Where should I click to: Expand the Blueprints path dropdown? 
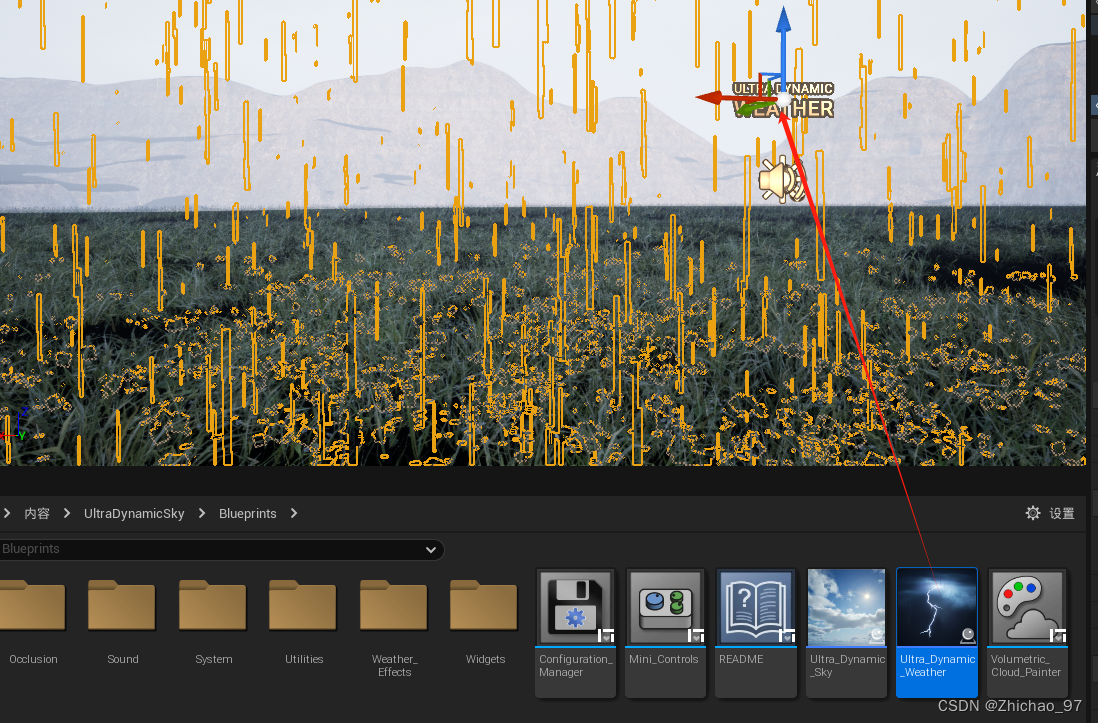click(x=431, y=550)
